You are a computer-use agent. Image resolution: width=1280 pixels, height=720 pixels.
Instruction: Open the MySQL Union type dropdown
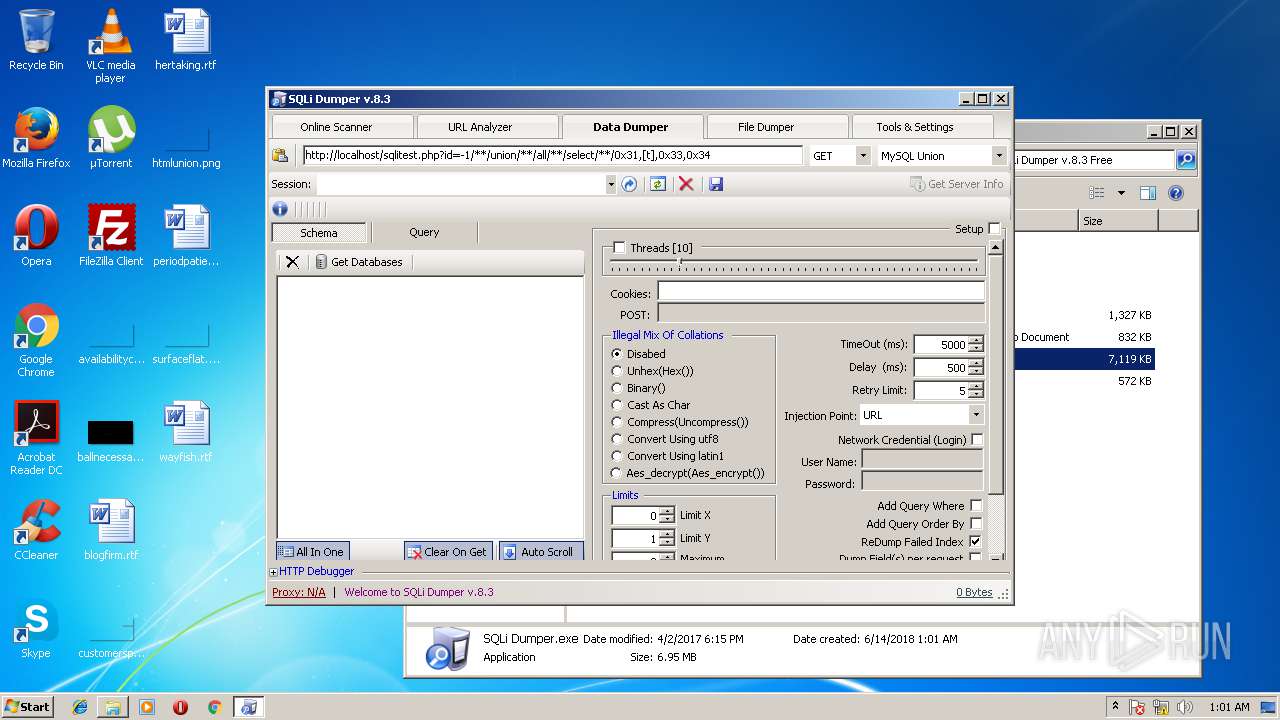coord(998,156)
